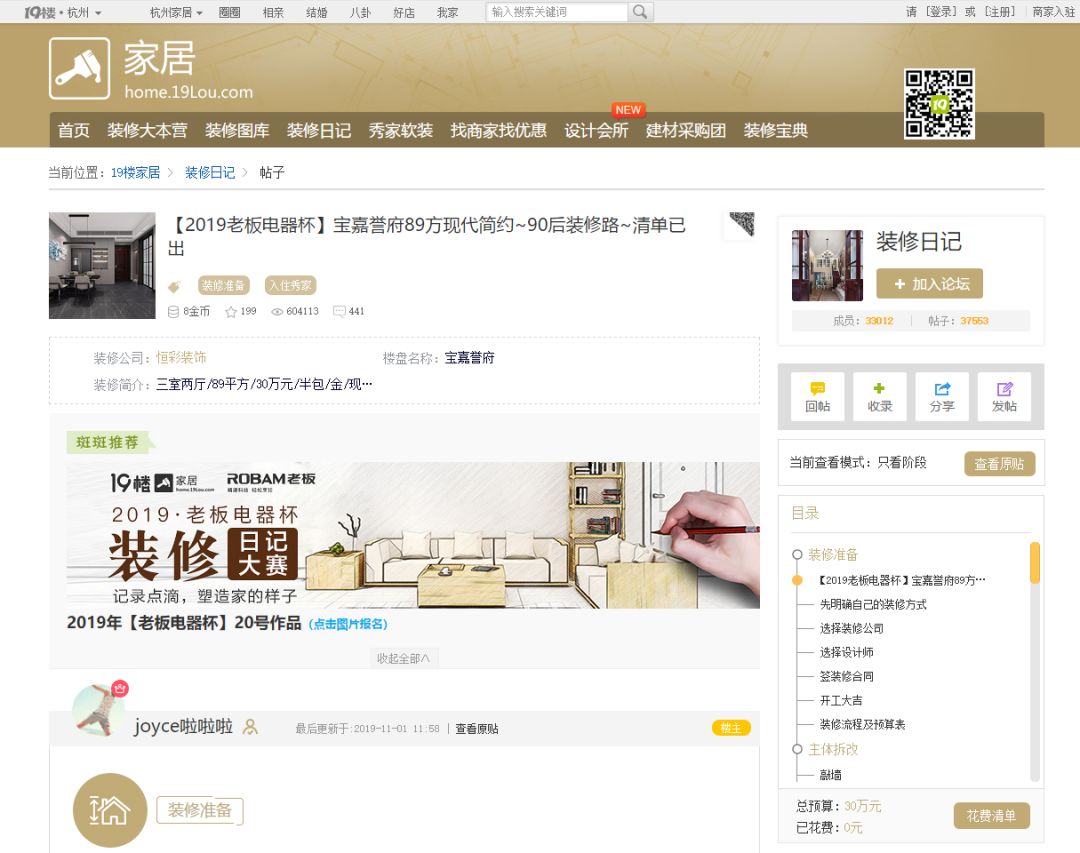Click the header QR code image

click(939, 103)
